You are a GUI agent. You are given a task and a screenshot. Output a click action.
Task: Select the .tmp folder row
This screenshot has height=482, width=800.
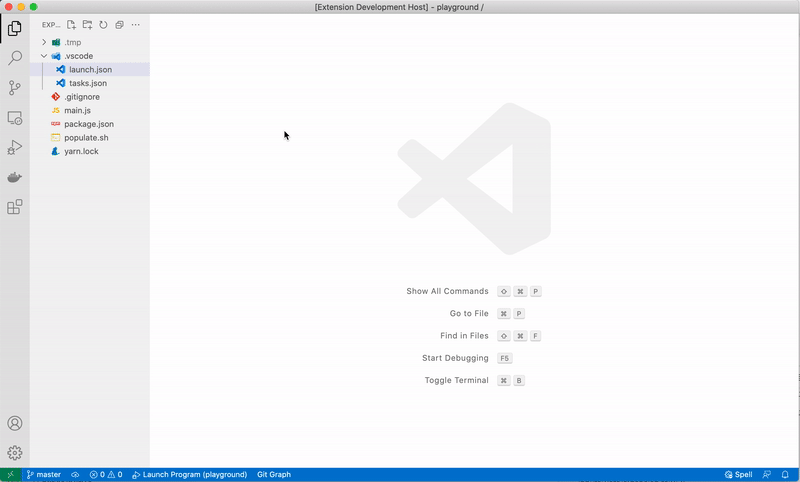click(90, 42)
